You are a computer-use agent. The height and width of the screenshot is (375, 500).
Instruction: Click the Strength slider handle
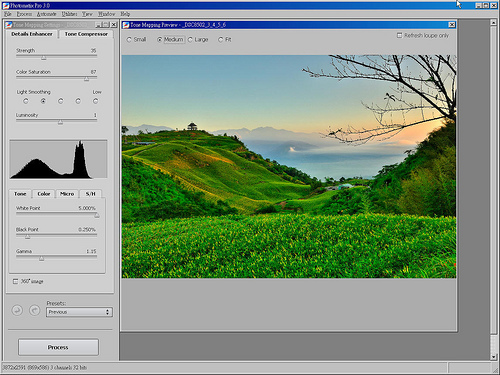[44, 58]
